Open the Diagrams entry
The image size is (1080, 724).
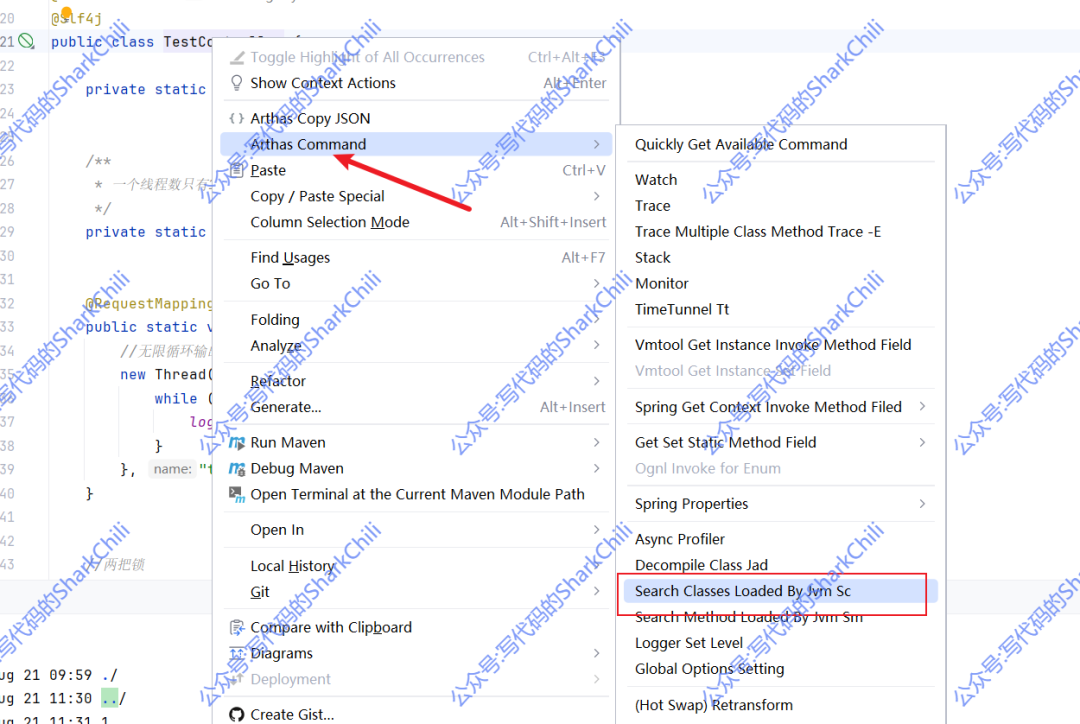click(416, 653)
